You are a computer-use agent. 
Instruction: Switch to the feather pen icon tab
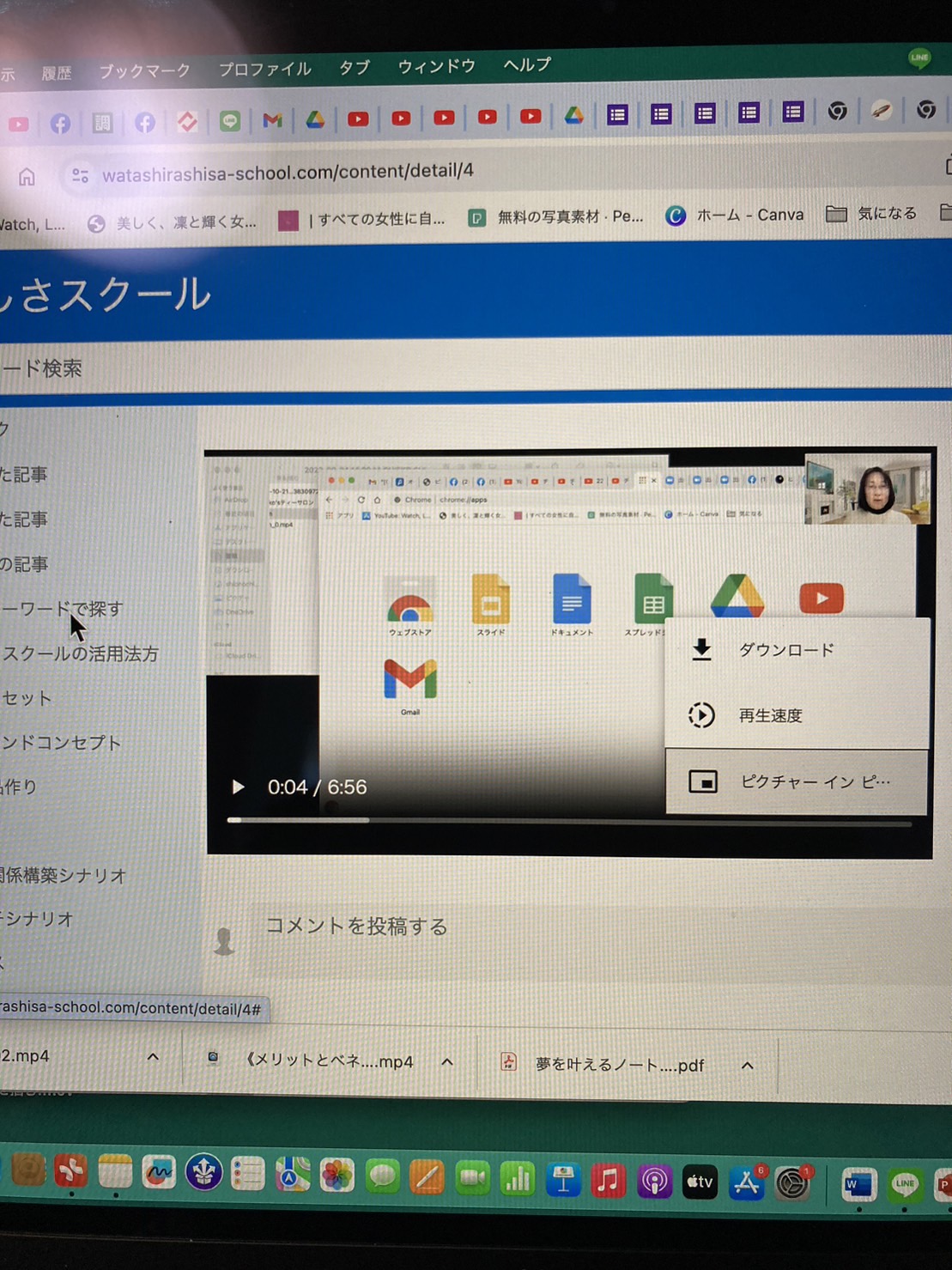pyautogui.click(x=881, y=111)
